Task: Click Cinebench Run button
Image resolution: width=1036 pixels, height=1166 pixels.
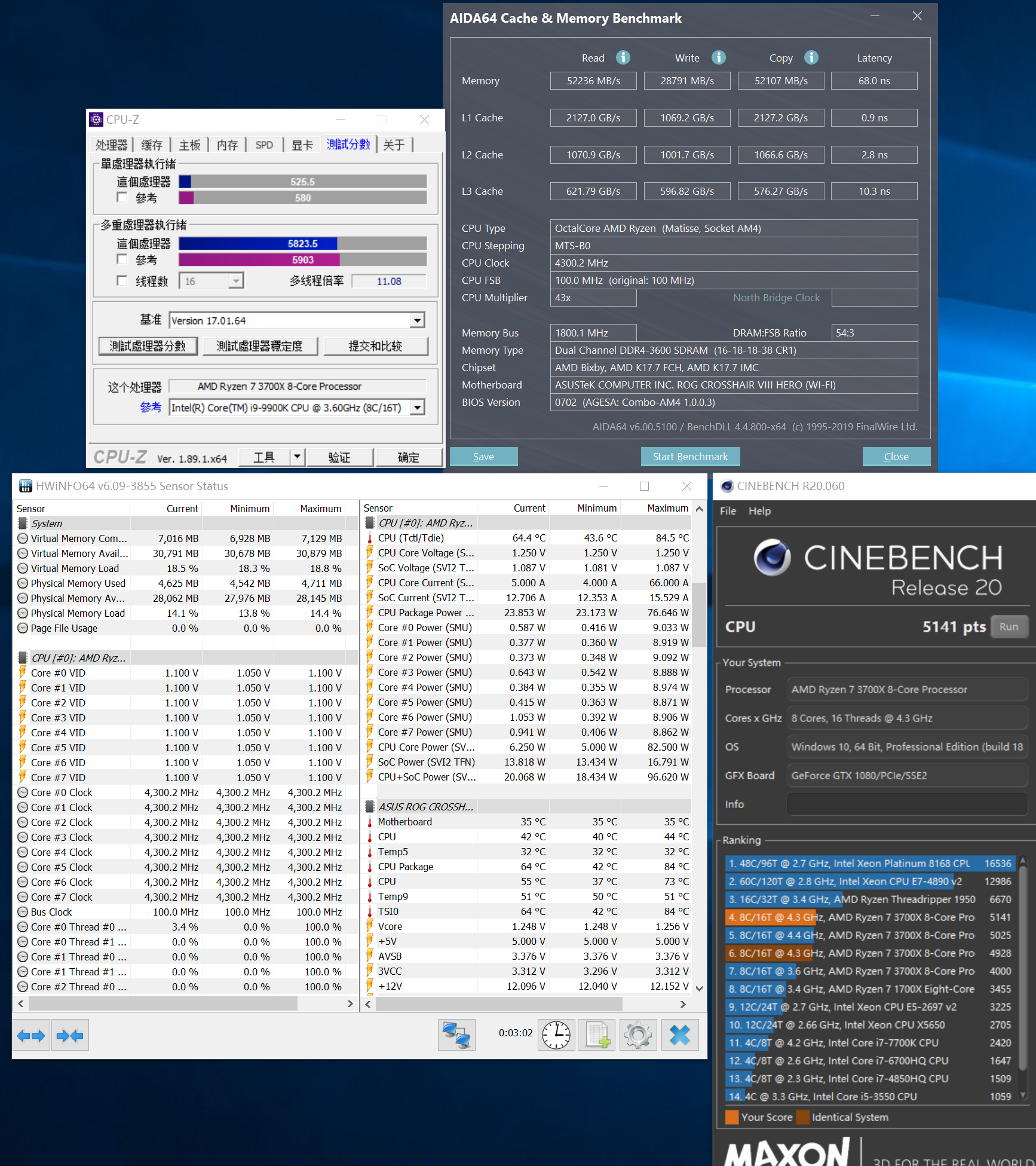Action: [1009, 626]
